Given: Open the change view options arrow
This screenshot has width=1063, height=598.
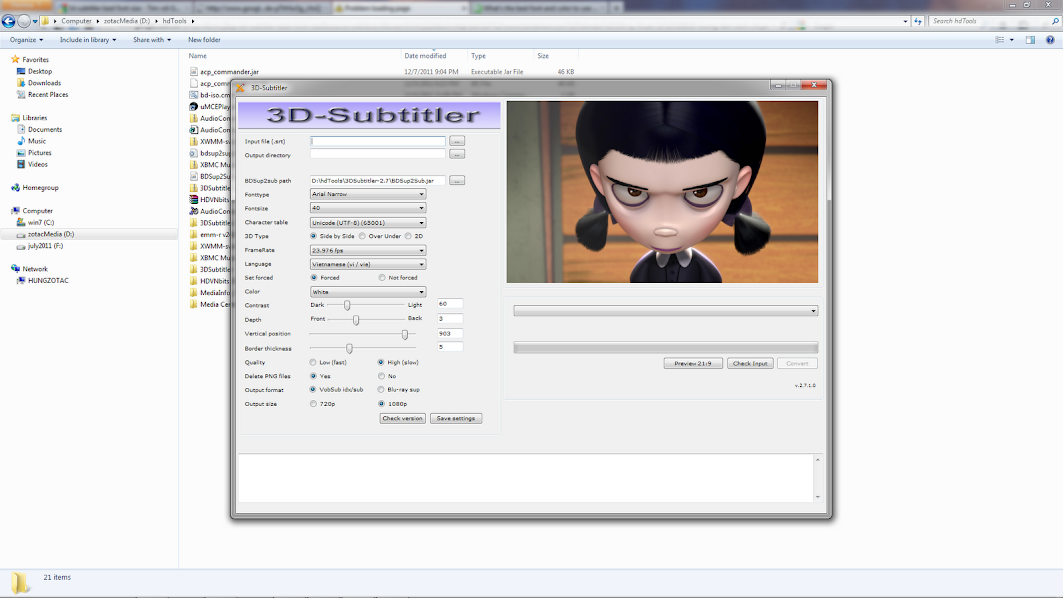Looking at the screenshot, I should (x=1011, y=40).
